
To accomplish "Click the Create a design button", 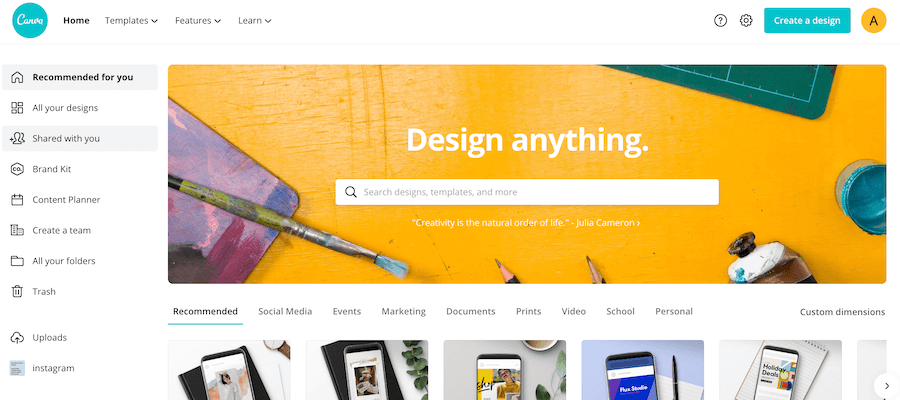I will click(807, 21).
